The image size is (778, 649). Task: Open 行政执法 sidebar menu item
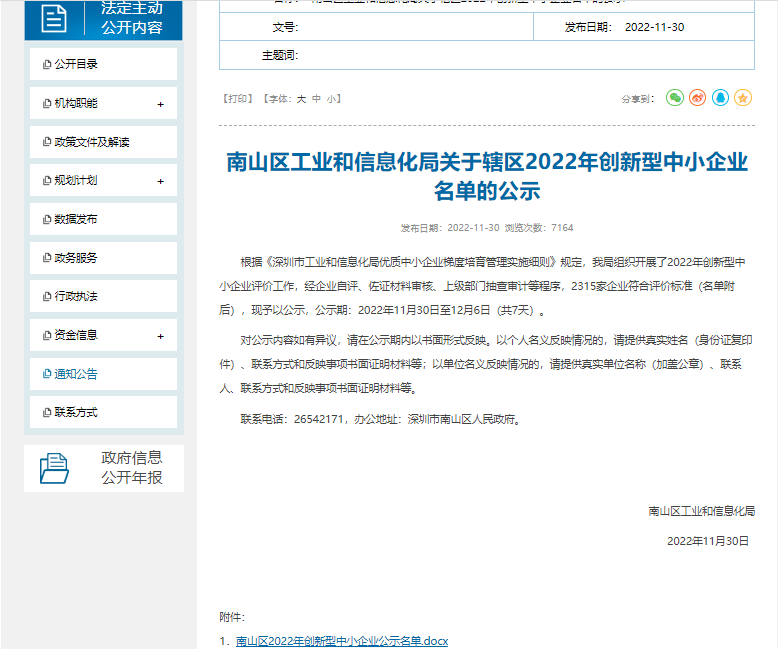pyautogui.click(x=76, y=297)
